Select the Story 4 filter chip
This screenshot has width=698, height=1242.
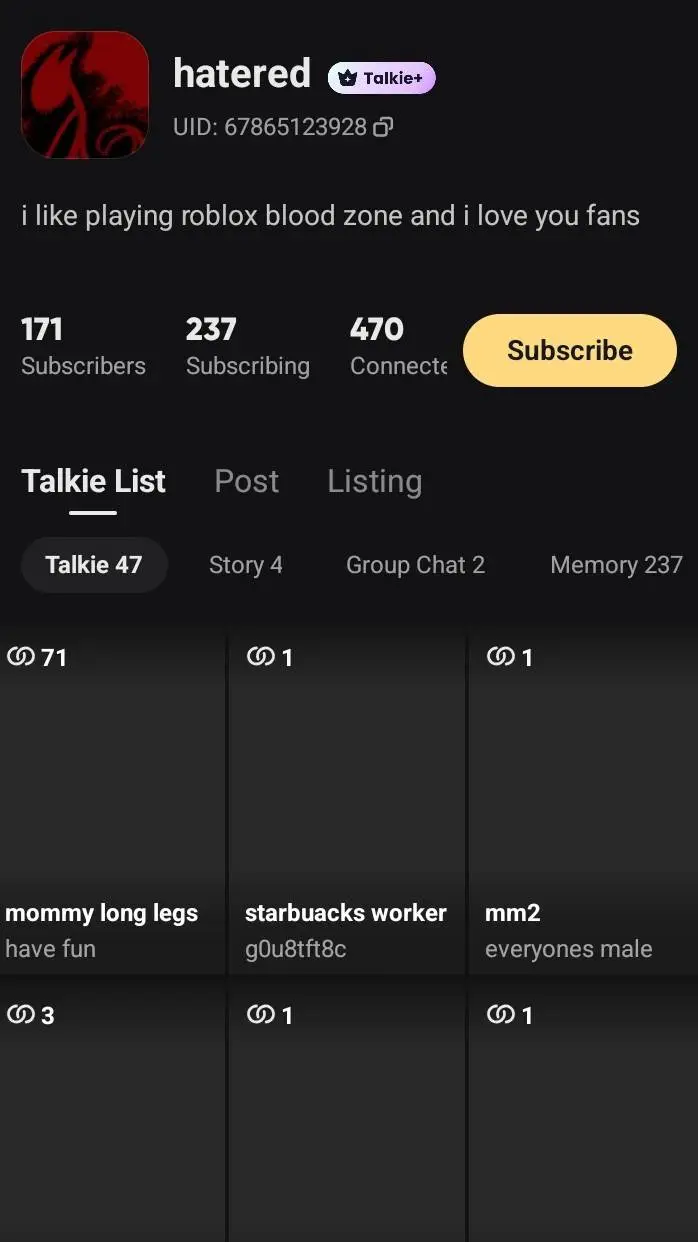coord(245,565)
